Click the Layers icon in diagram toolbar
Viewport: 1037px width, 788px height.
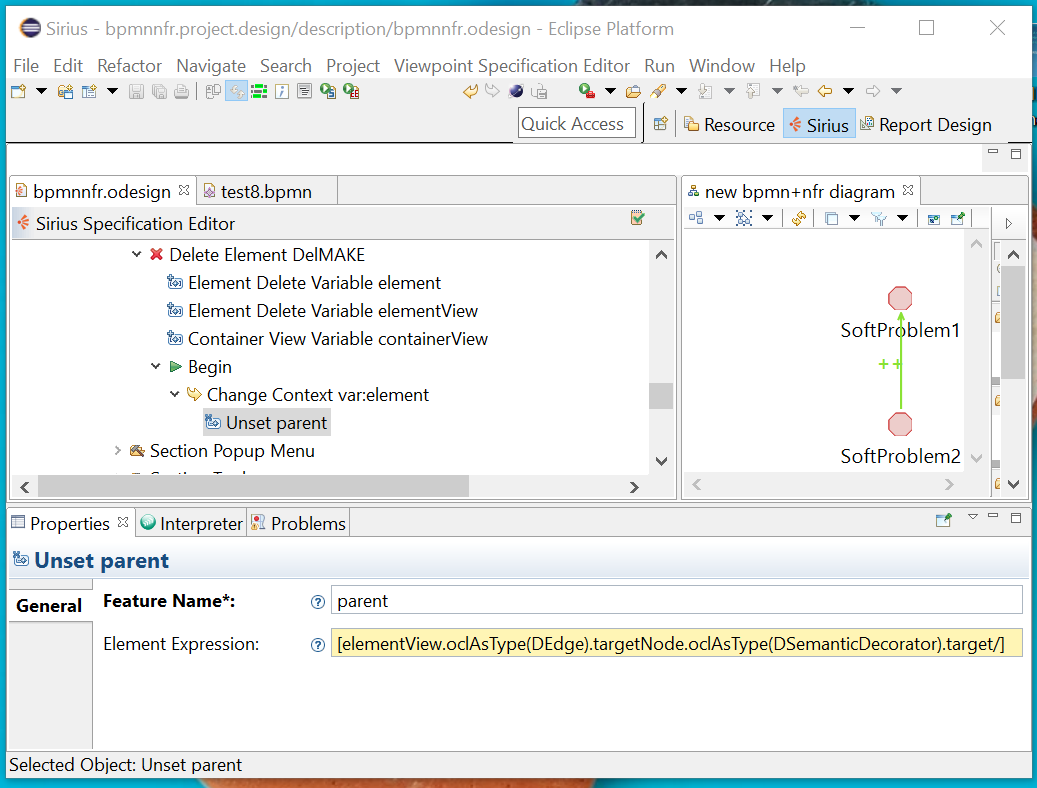tap(831, 218)
